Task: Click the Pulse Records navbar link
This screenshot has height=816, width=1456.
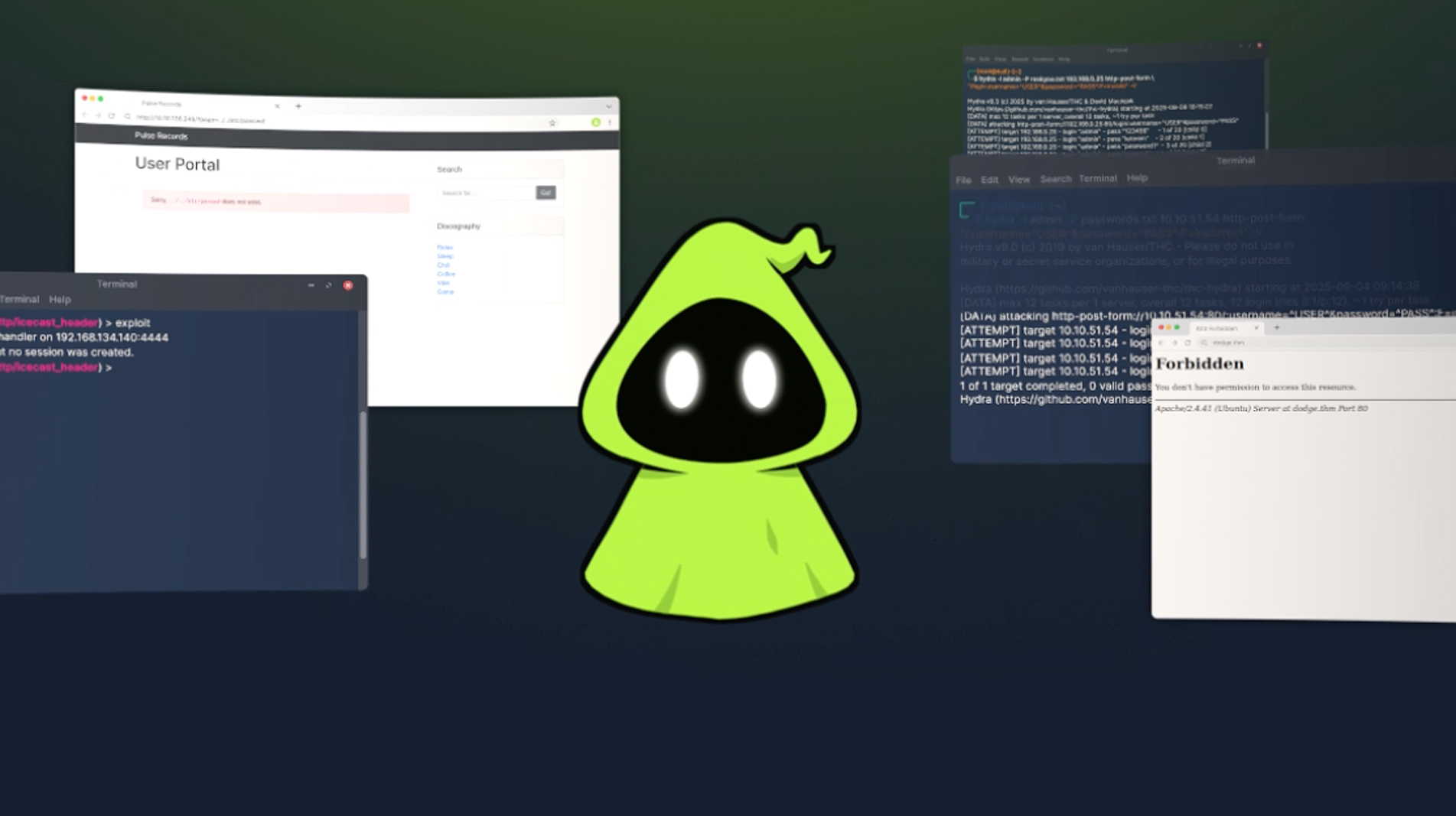Action: coord(161,135)
